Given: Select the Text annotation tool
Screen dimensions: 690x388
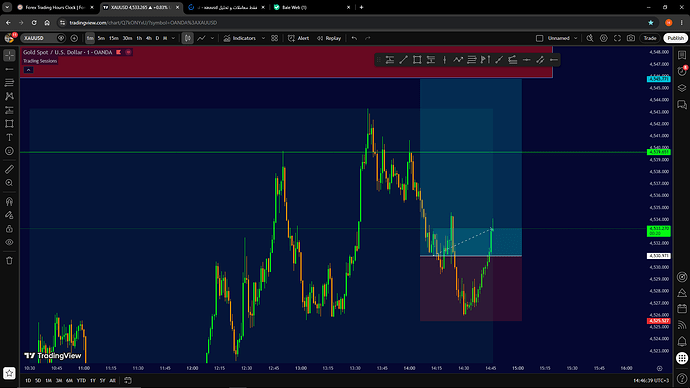Looking at the screenshot, I should pos(9,137).
